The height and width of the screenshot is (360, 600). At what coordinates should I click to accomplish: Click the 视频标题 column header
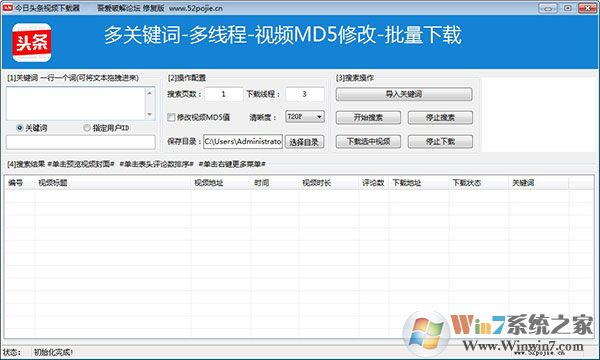(113, 183)
